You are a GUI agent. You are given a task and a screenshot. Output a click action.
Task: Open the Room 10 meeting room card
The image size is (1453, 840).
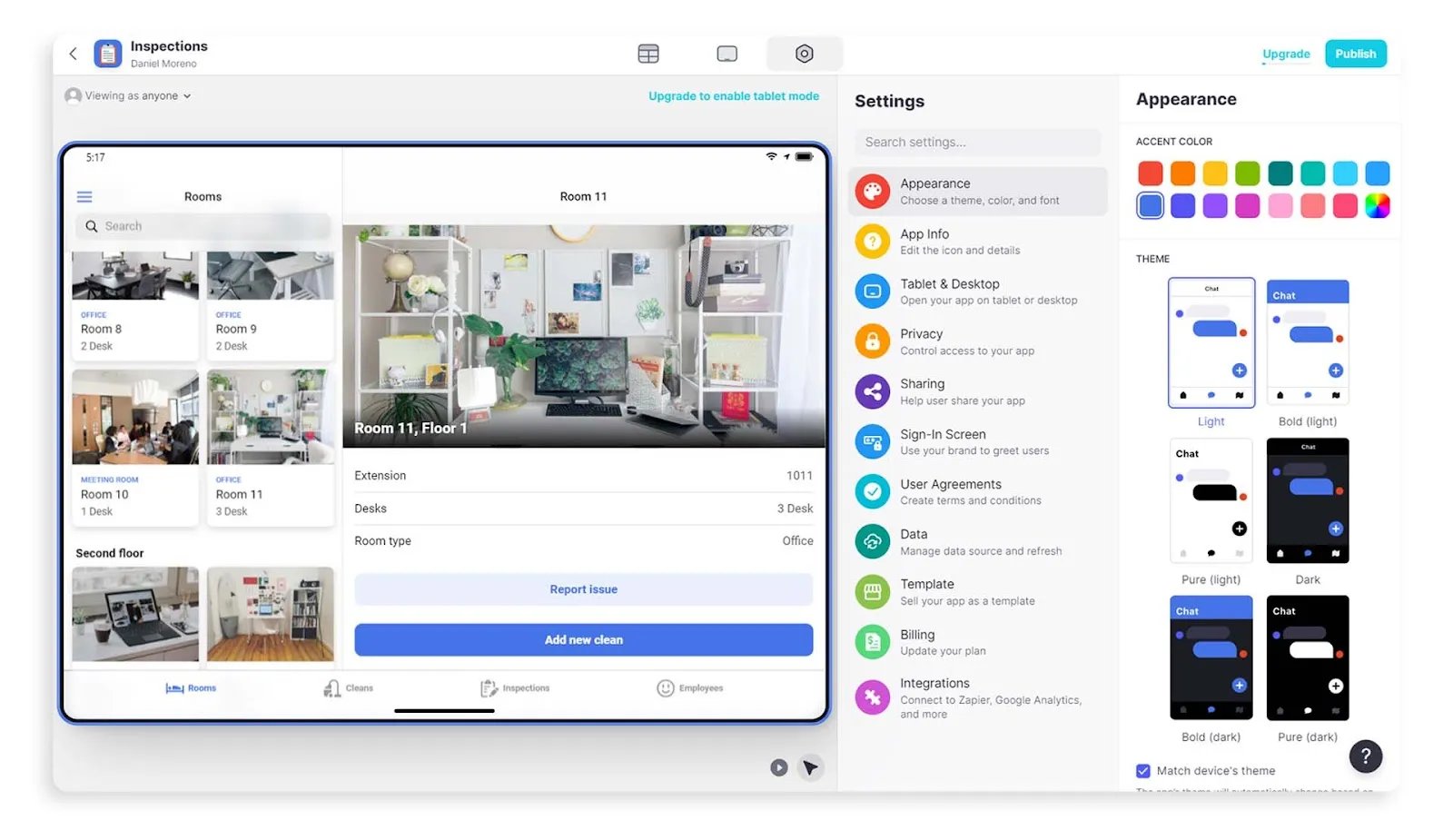(x=135, y=448)
